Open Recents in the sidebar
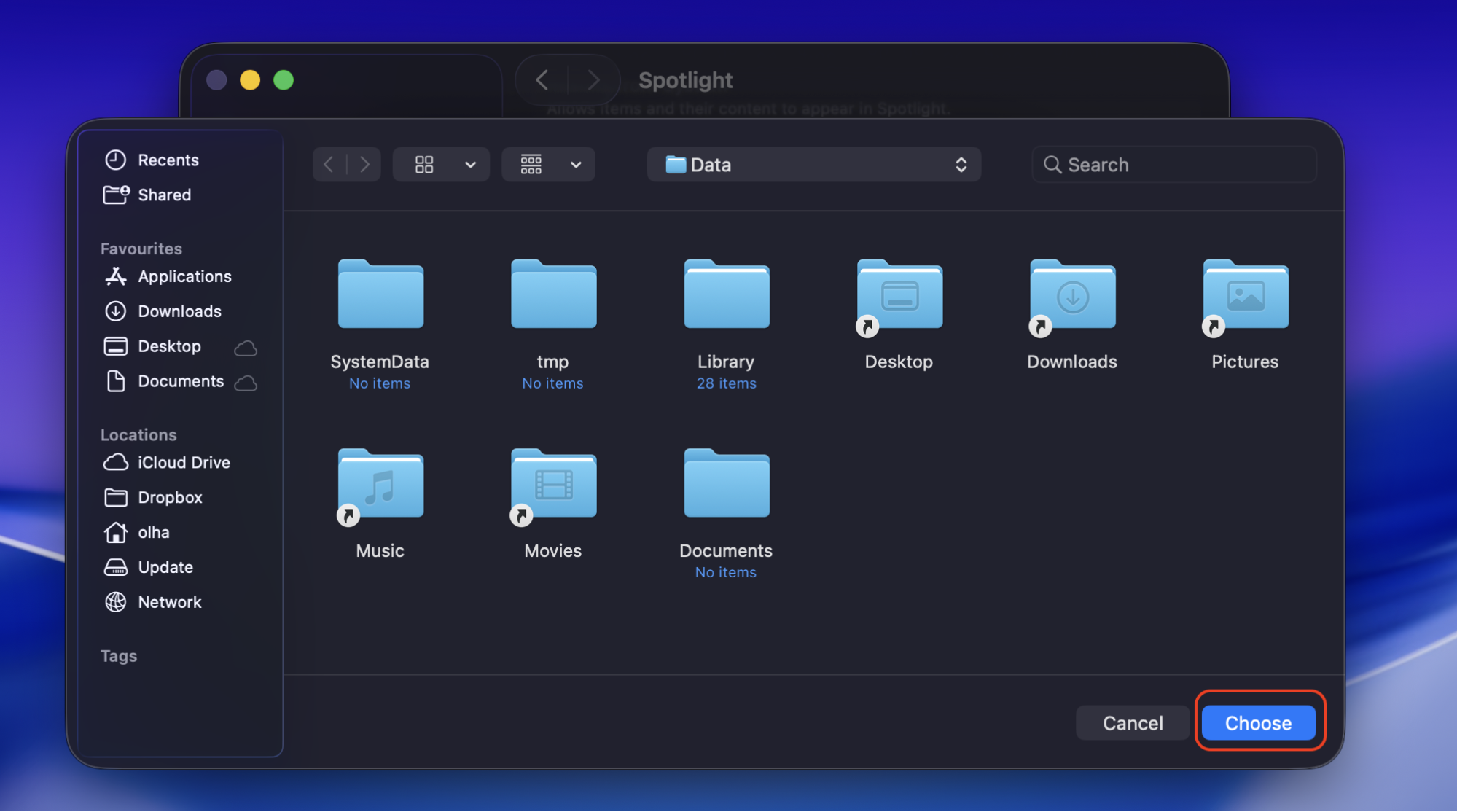 point(152,160)
